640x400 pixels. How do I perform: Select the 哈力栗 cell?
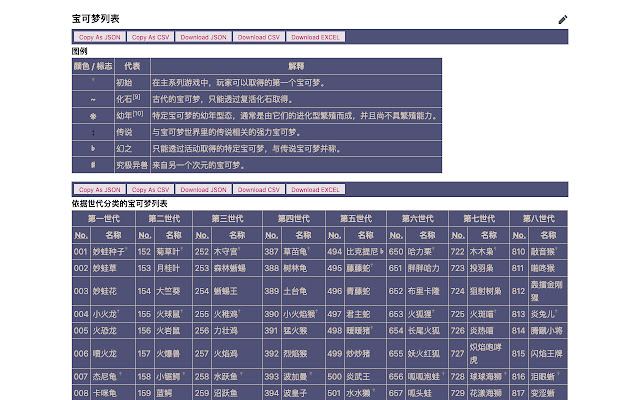427,251
